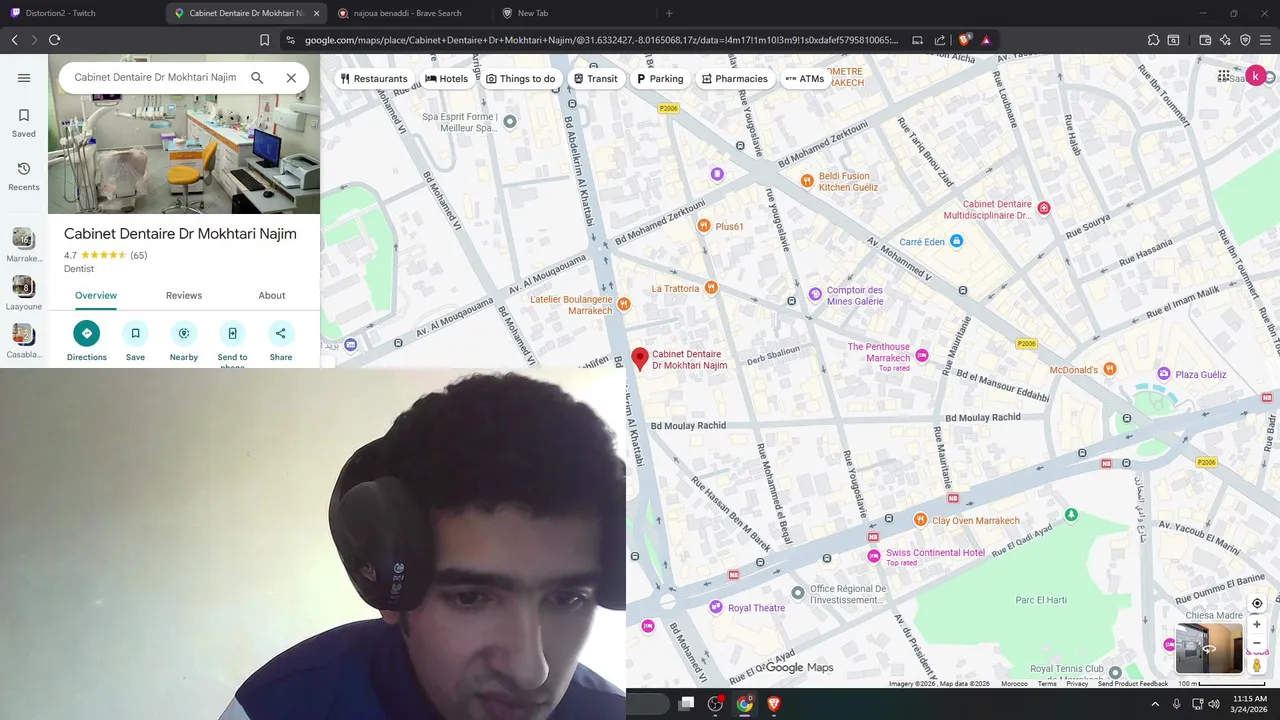Open the Google account avatar K
Viewport: 1280px width, 720px height.
click(x=1256, y=76)
